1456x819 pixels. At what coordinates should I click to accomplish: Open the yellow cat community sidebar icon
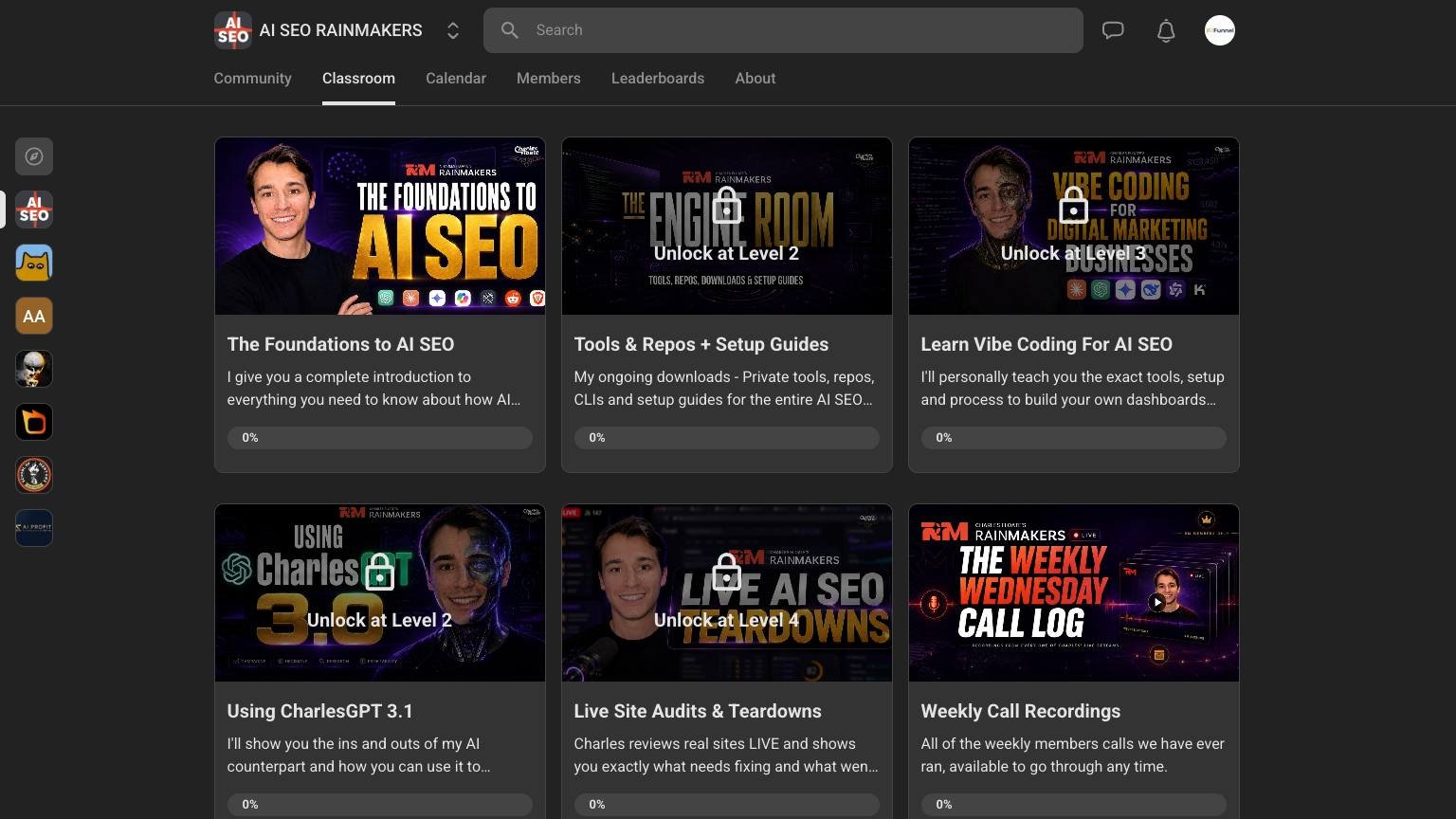pos(34,263)
